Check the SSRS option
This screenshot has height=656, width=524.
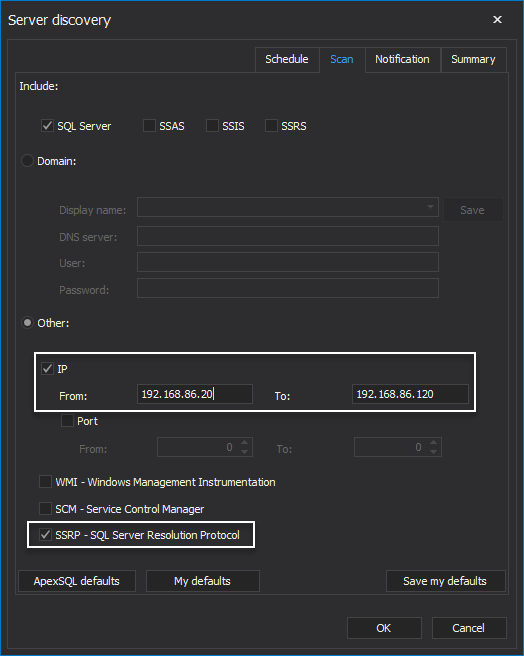[x=271, y=126]
